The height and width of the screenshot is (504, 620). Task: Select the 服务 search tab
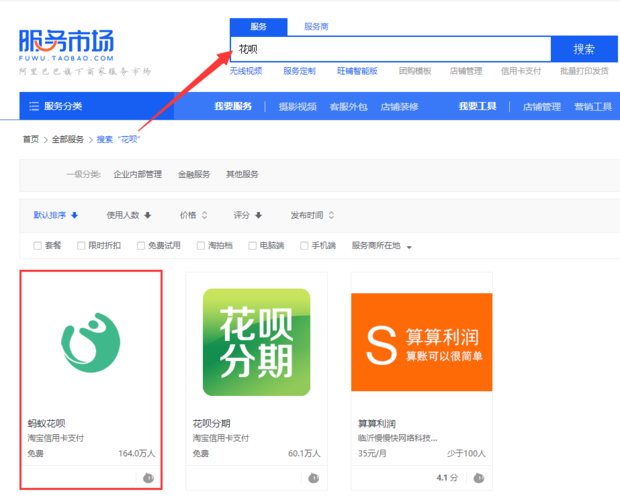click(x=259, y=26)
